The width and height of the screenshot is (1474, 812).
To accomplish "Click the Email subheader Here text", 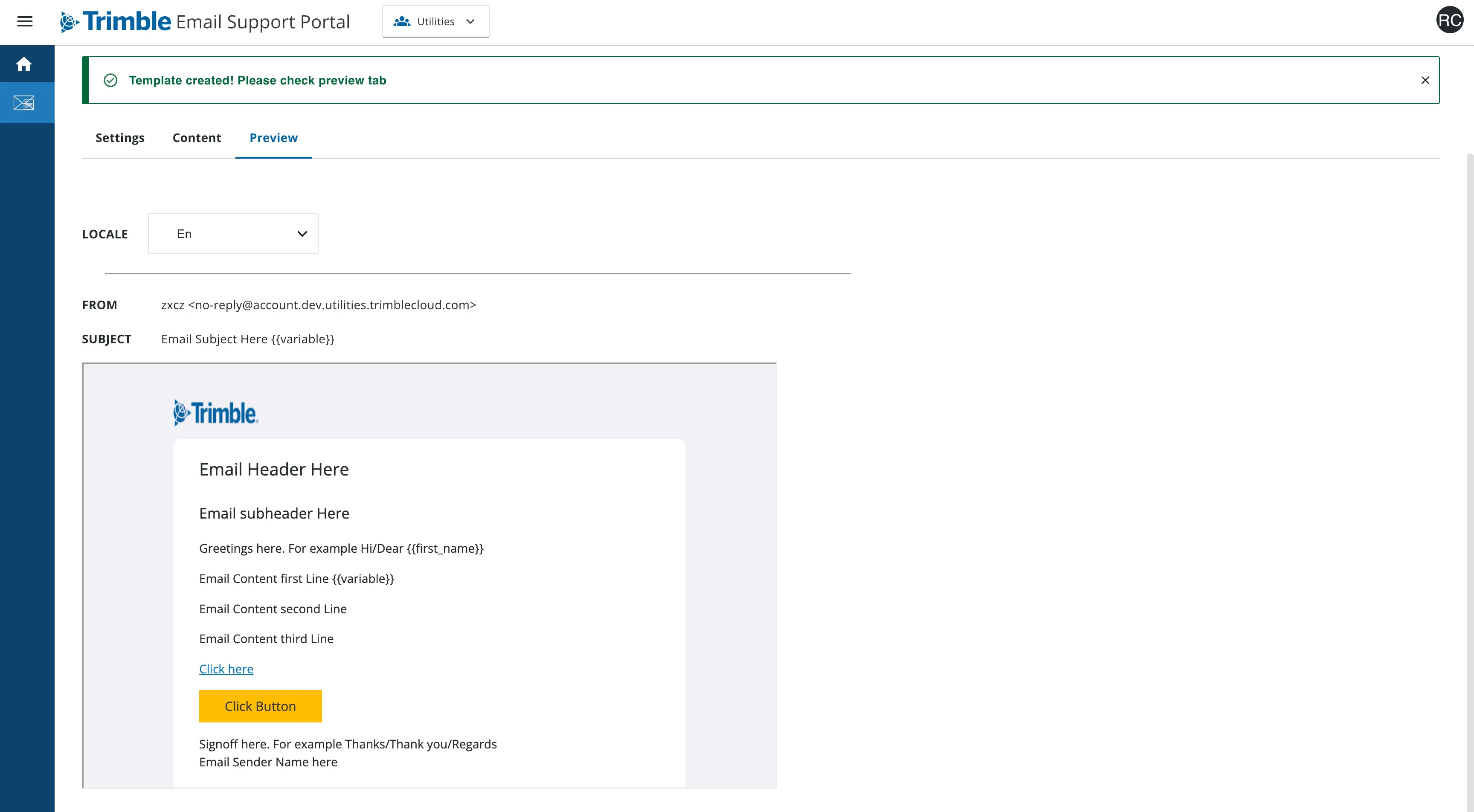I will pyautogui.click(x=274, y=513).
